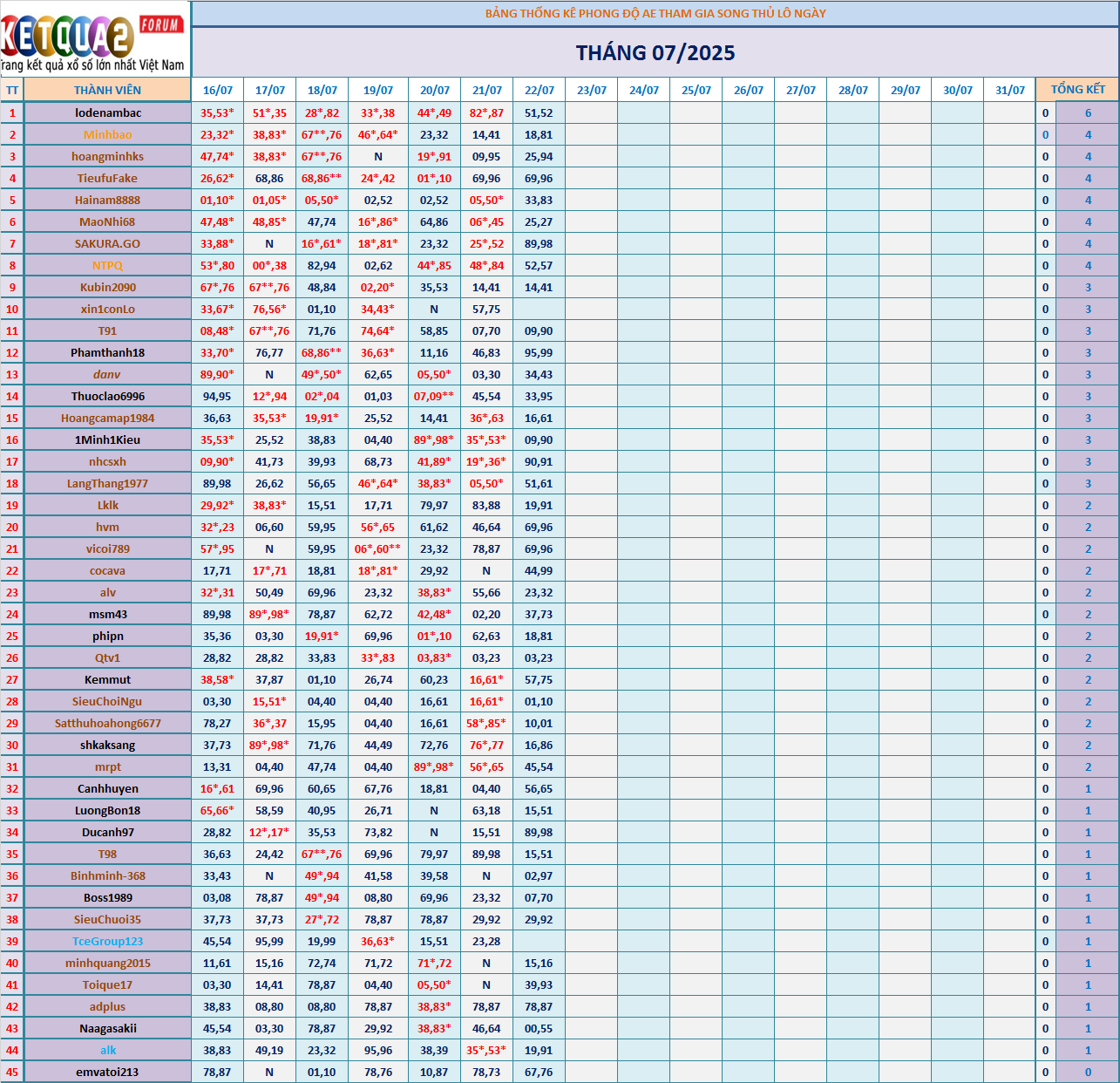Click member name 1Minh1Kieu
Screen dimensions: 1120x1083
pyautogui.click(x=108, y=439)
